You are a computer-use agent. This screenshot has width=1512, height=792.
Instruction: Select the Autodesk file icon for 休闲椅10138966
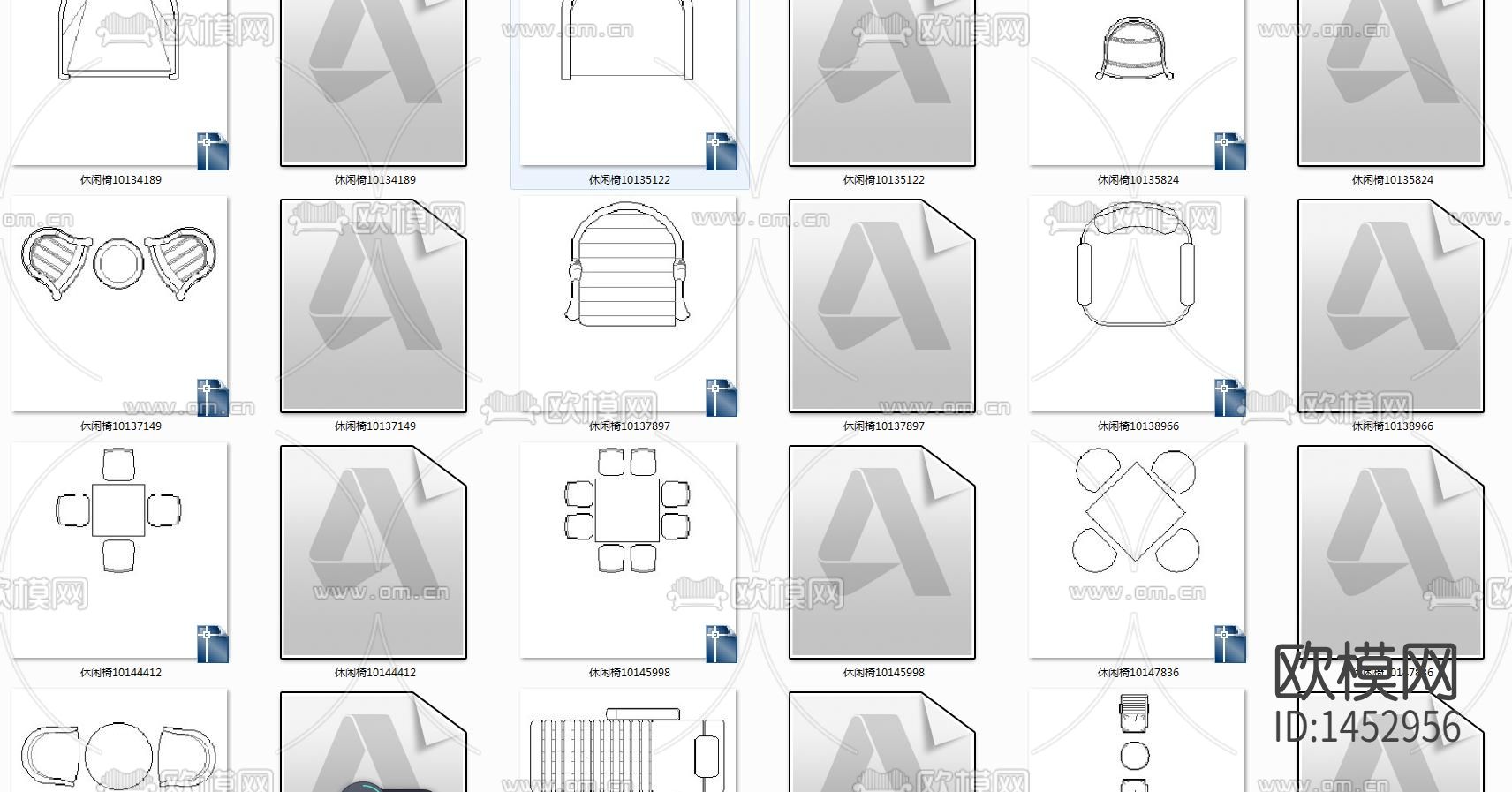point(1391,305)
